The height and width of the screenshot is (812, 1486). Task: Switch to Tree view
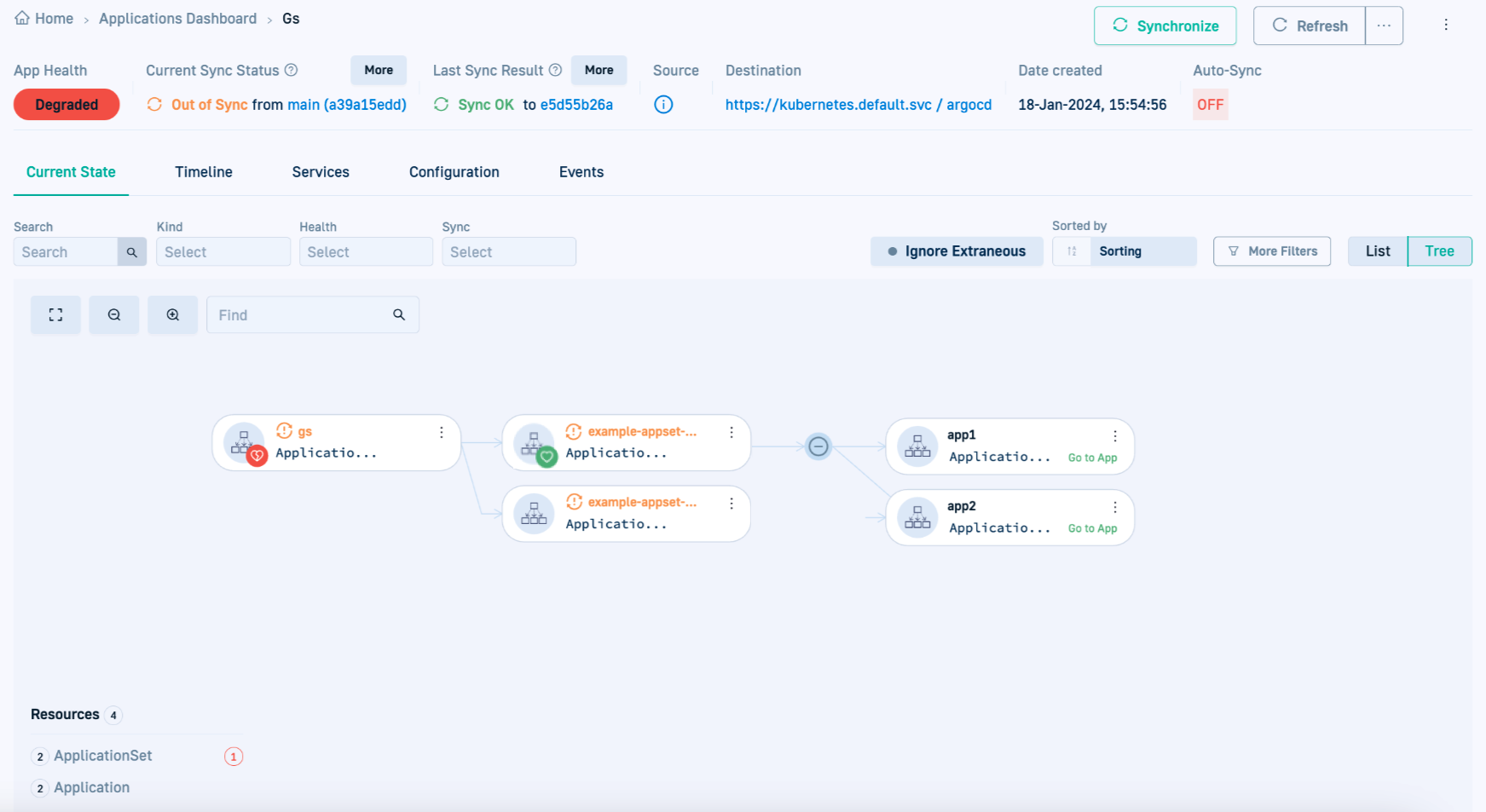[x=1439, y=251]
